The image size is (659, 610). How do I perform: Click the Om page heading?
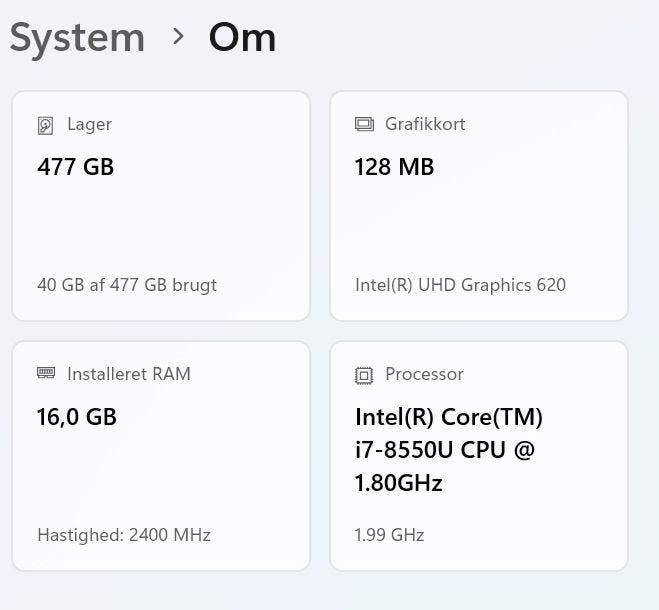pyautogui.click(x=242, y=38)
